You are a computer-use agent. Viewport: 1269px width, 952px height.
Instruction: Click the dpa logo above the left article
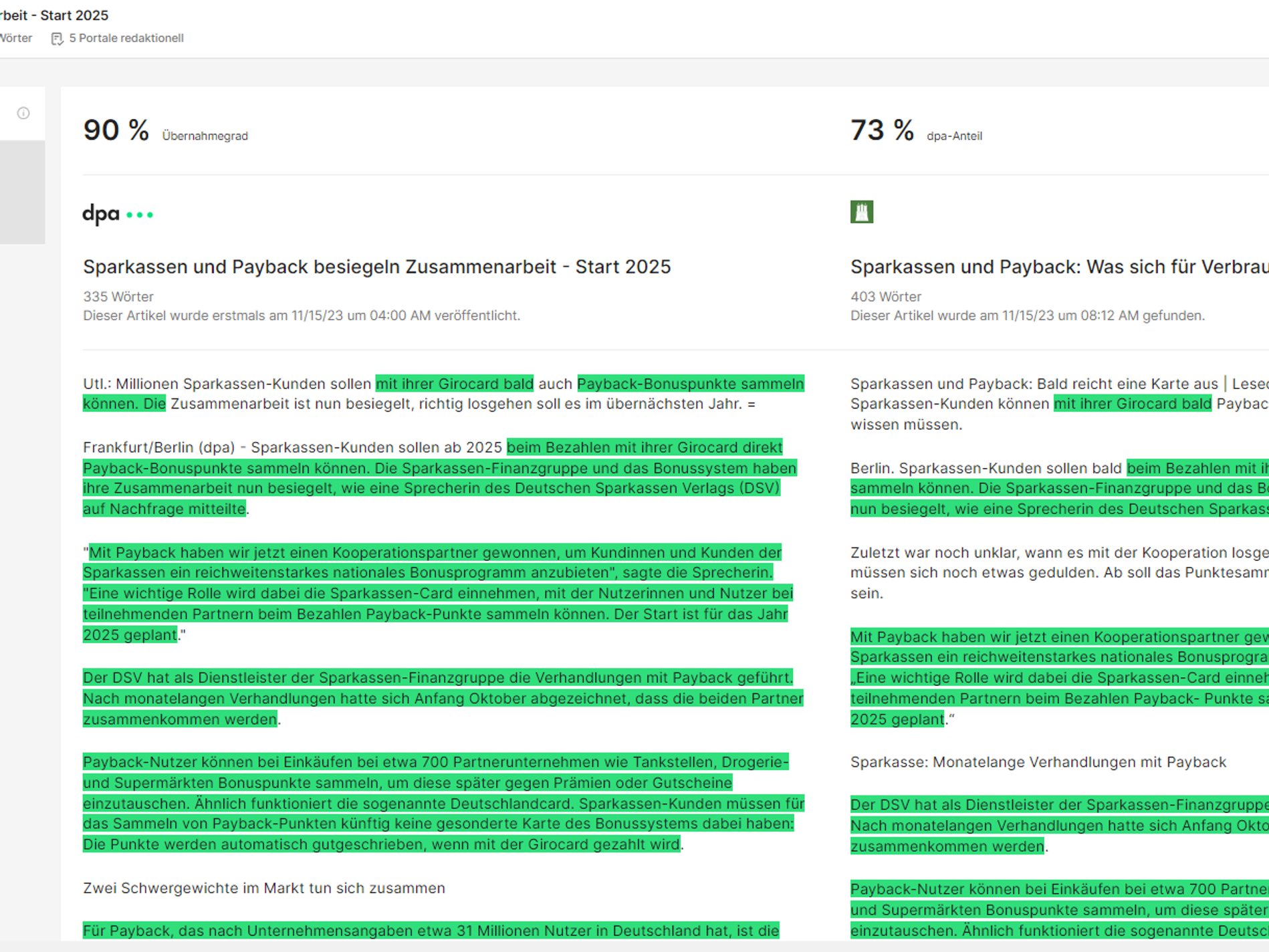118,215
